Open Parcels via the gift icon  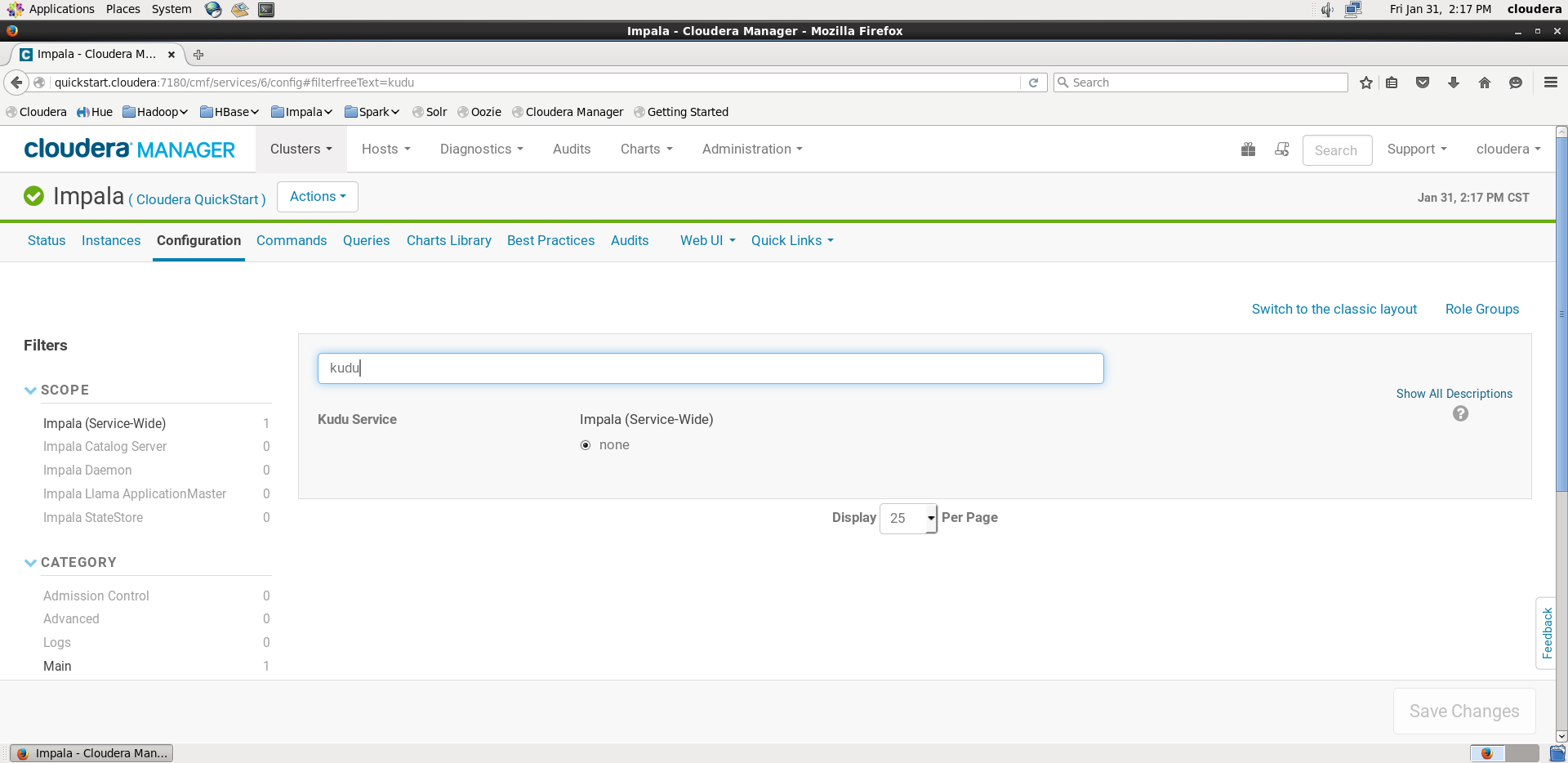pyautogui.click(x=1248, y=149)
